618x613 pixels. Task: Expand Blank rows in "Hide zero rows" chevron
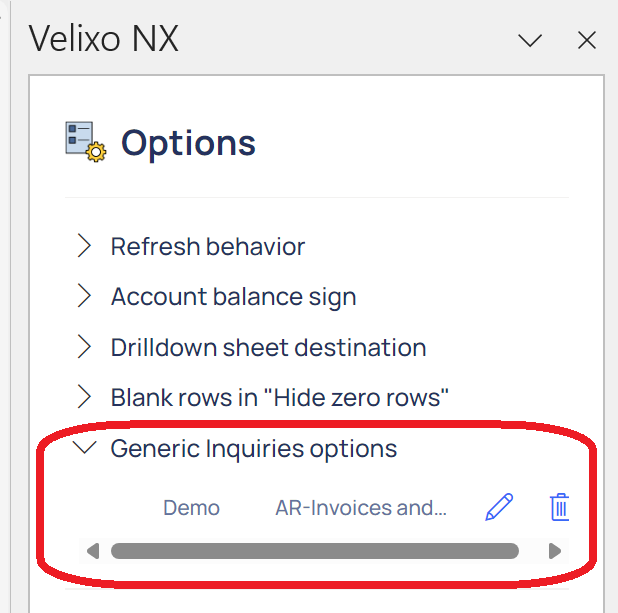[84, 396]
